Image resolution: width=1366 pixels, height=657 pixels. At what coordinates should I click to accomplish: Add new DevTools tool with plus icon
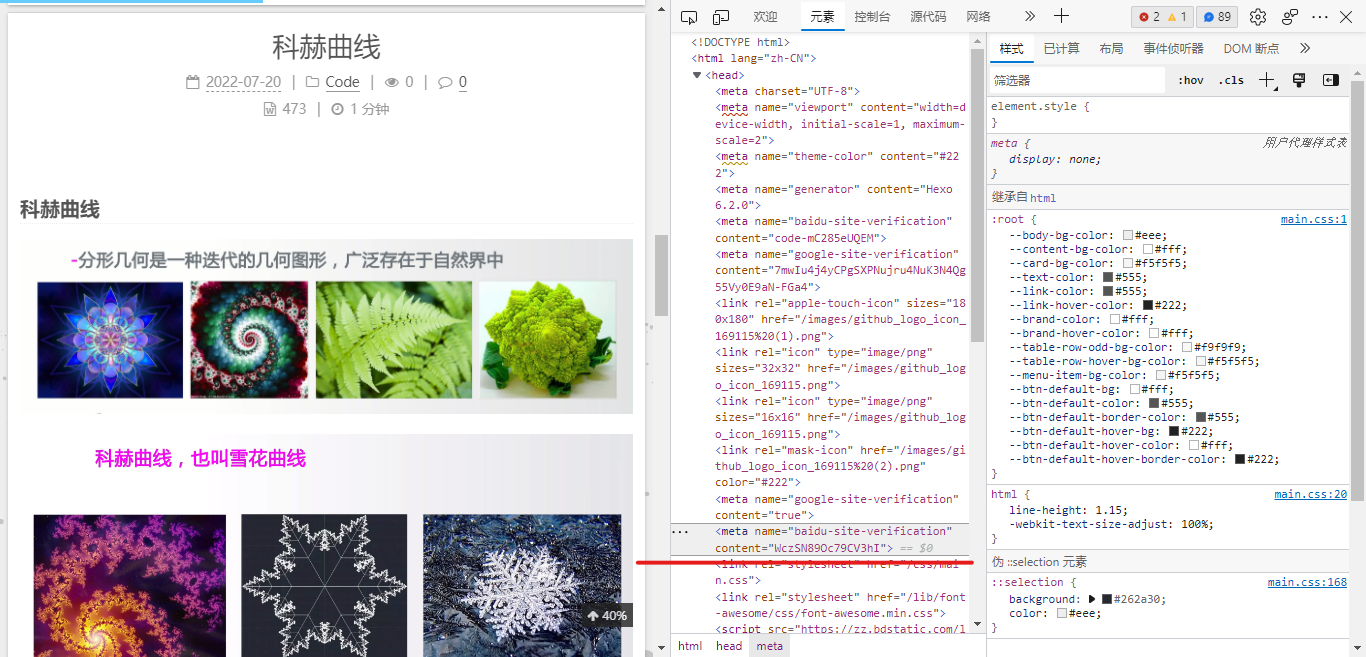coord(1062,17)
